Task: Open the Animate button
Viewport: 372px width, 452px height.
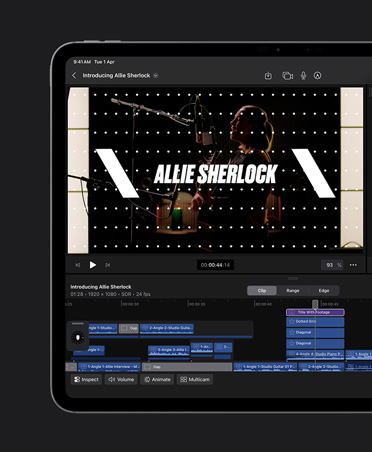Action: coord(157,379)
